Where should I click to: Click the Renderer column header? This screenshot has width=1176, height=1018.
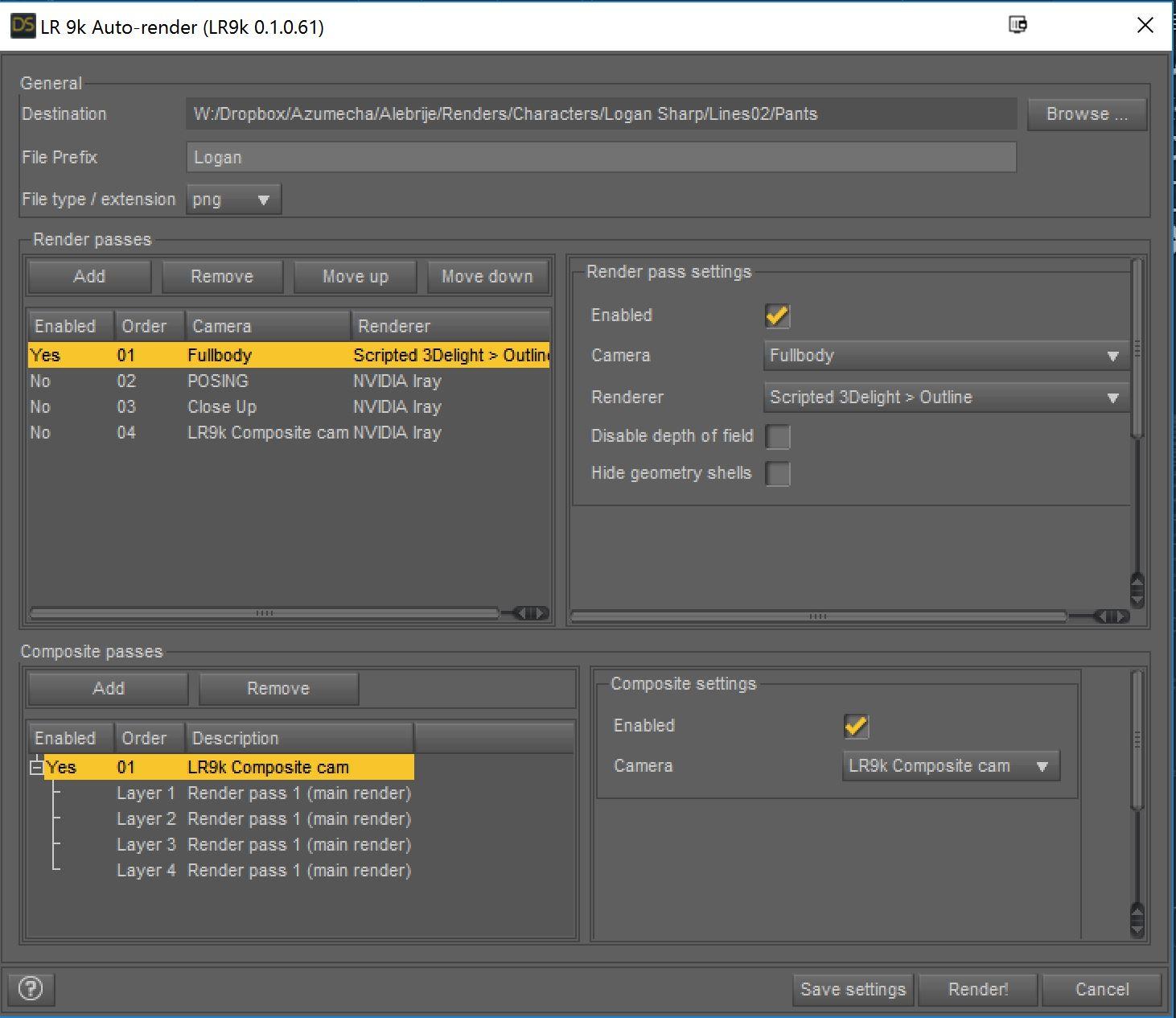pyautogui.click(x=450, y=327)
